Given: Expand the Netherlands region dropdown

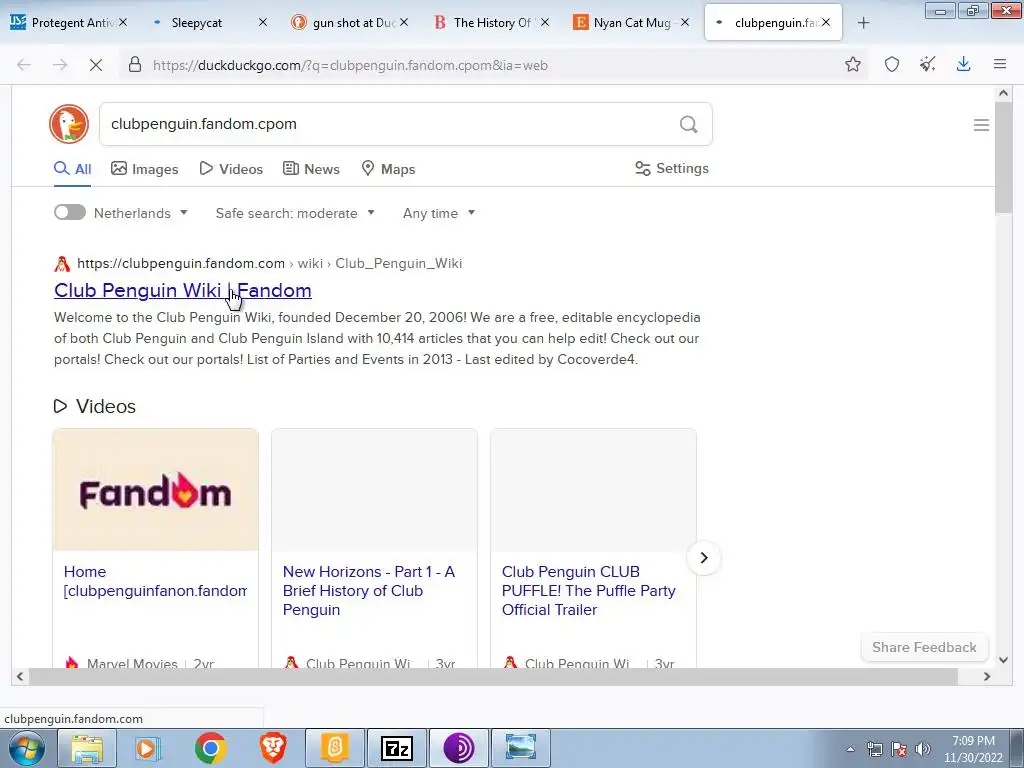Looking at the screenshot, I should [141, 213].
